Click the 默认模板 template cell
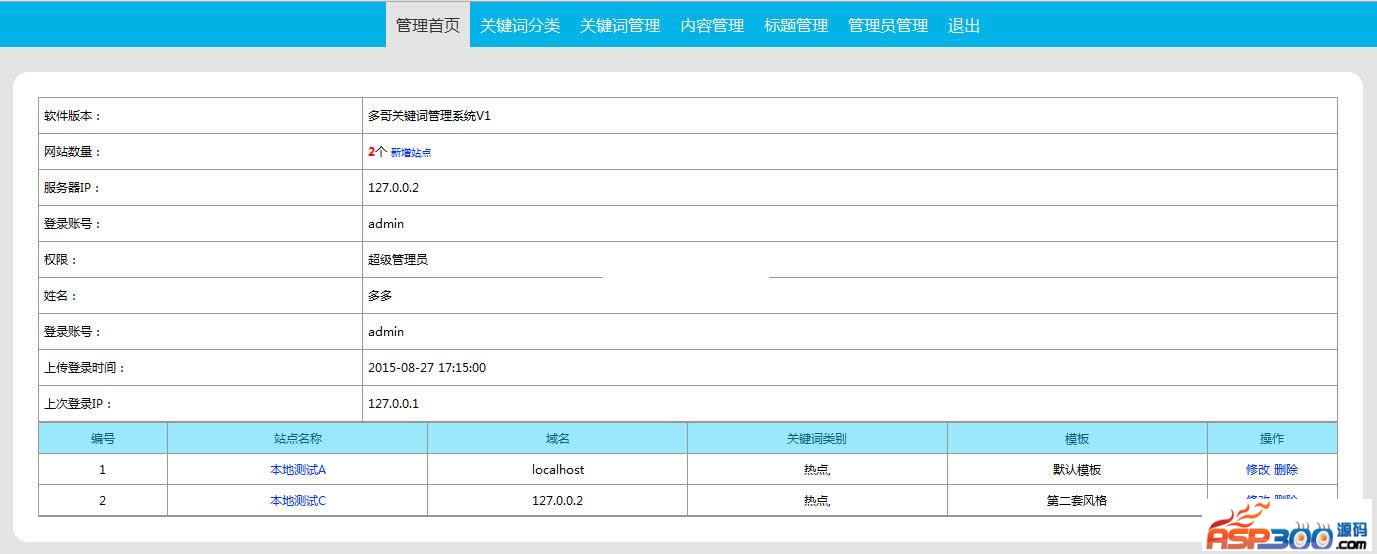Viewport: 1377px width, 554px height. point(1077,469)
